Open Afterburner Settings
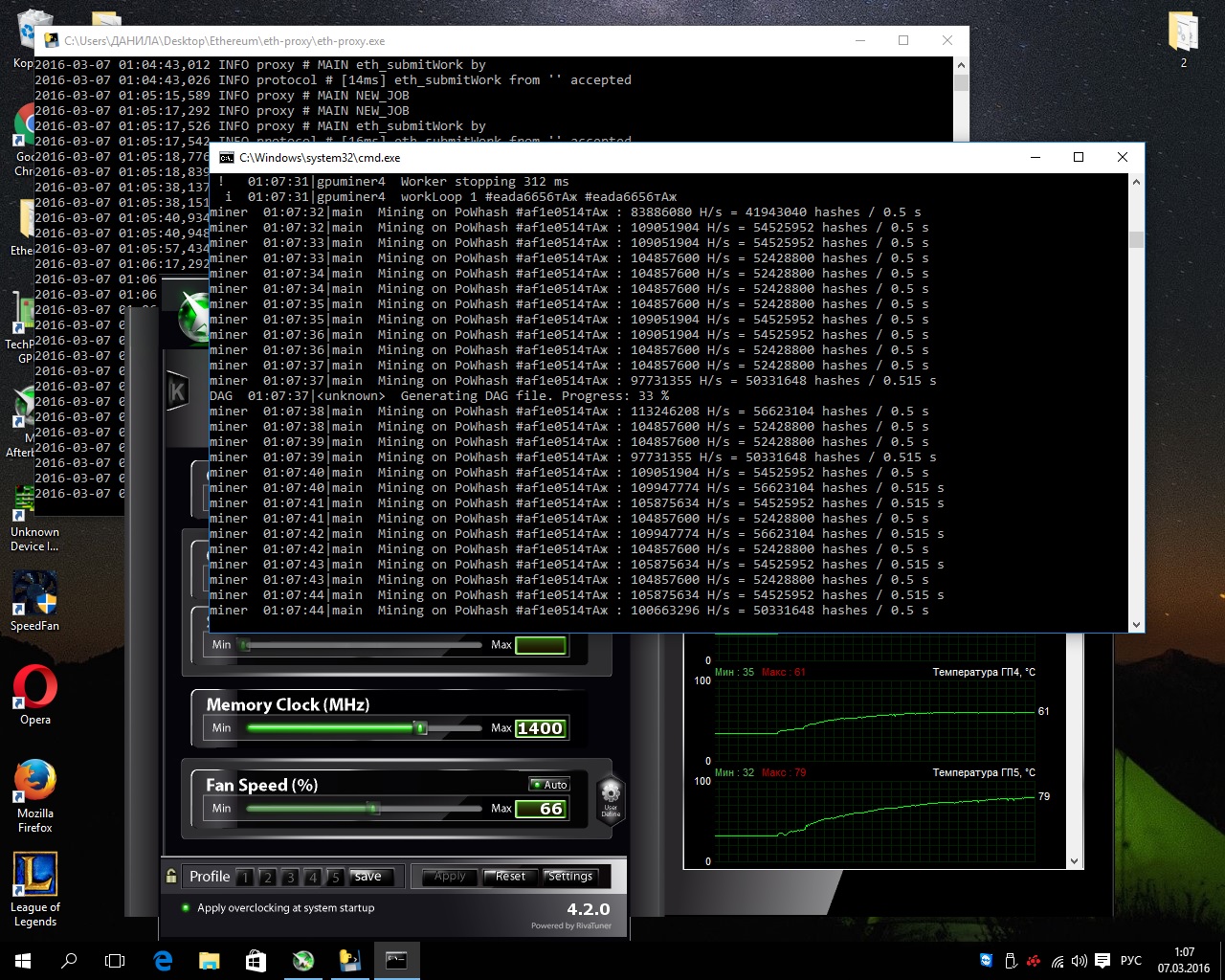 point(570,877)
